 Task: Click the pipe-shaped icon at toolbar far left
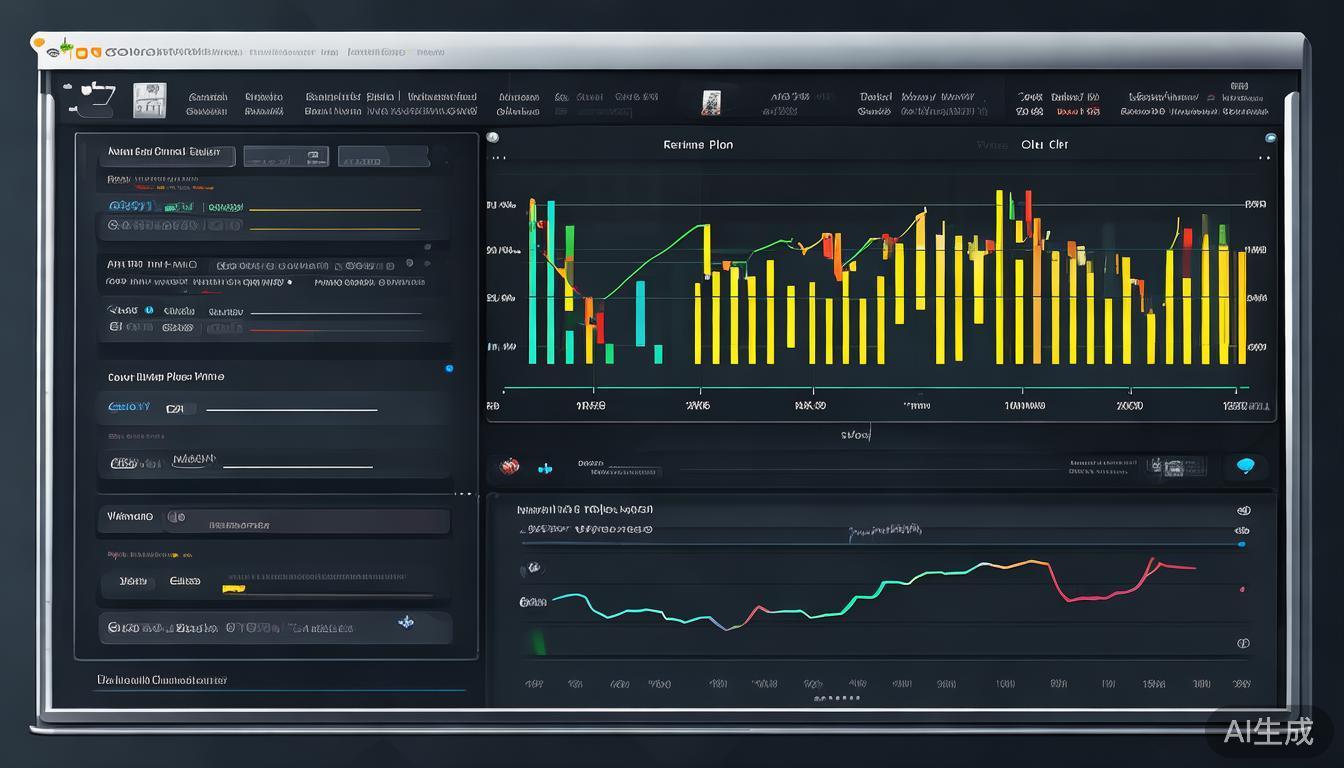tap(91, 98)
